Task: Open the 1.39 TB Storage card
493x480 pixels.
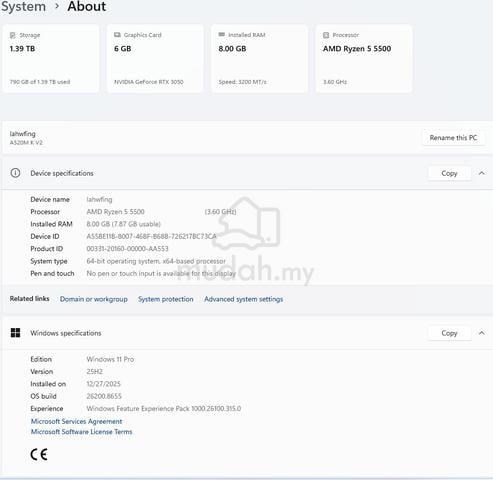Action: (x=51, y=58)
